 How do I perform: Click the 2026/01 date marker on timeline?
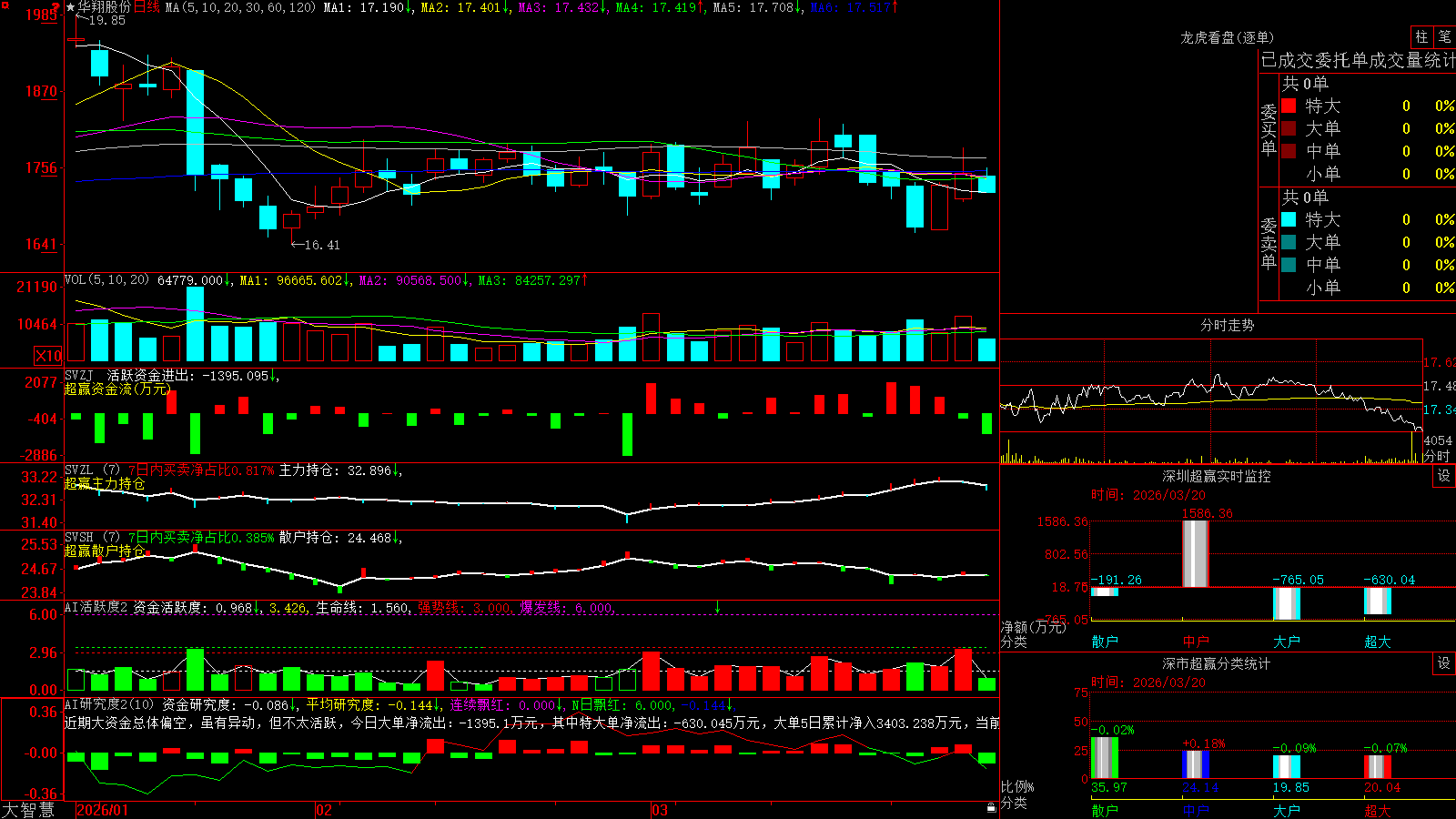(103, 810)
